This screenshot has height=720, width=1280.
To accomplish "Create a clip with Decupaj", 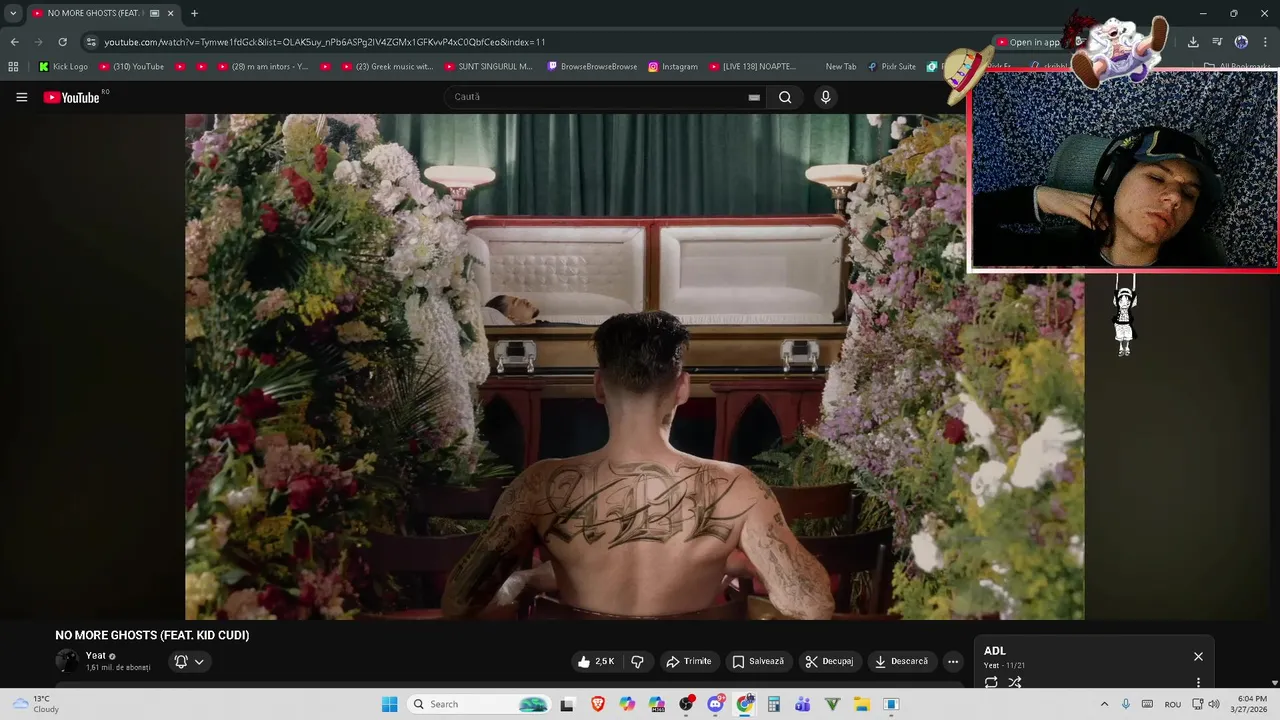I will (829, 661).
